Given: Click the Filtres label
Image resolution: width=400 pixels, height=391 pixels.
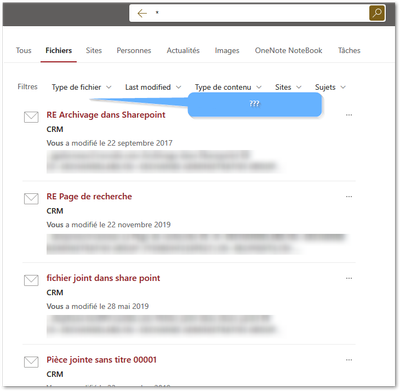Looking at the screenshot, I should click(27, 87).
